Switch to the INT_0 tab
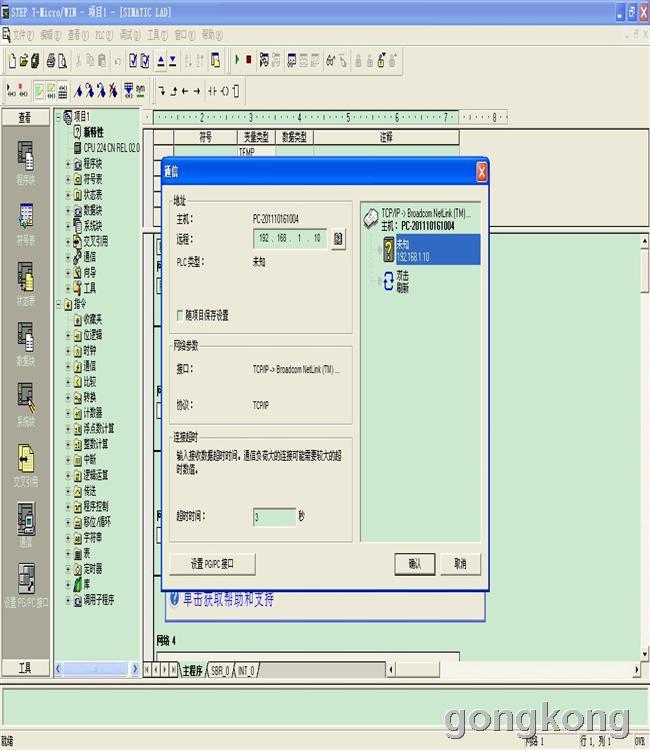Image resolution: width=650 pixels, height=750 pixels. click(246, 671)
